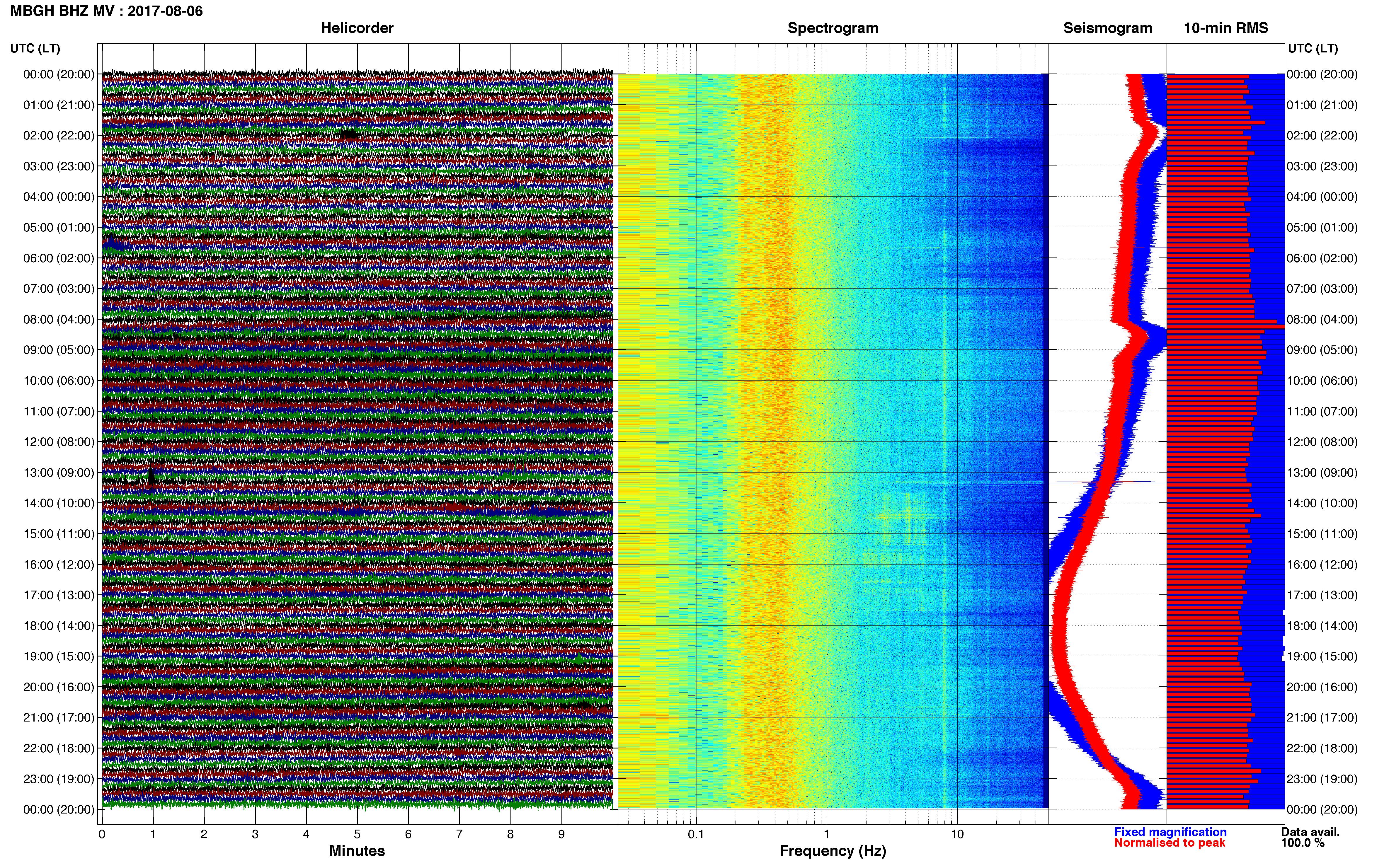Click '22:00 (18:00)' label beside the 10-min RMS panel

coord(1322,748)
